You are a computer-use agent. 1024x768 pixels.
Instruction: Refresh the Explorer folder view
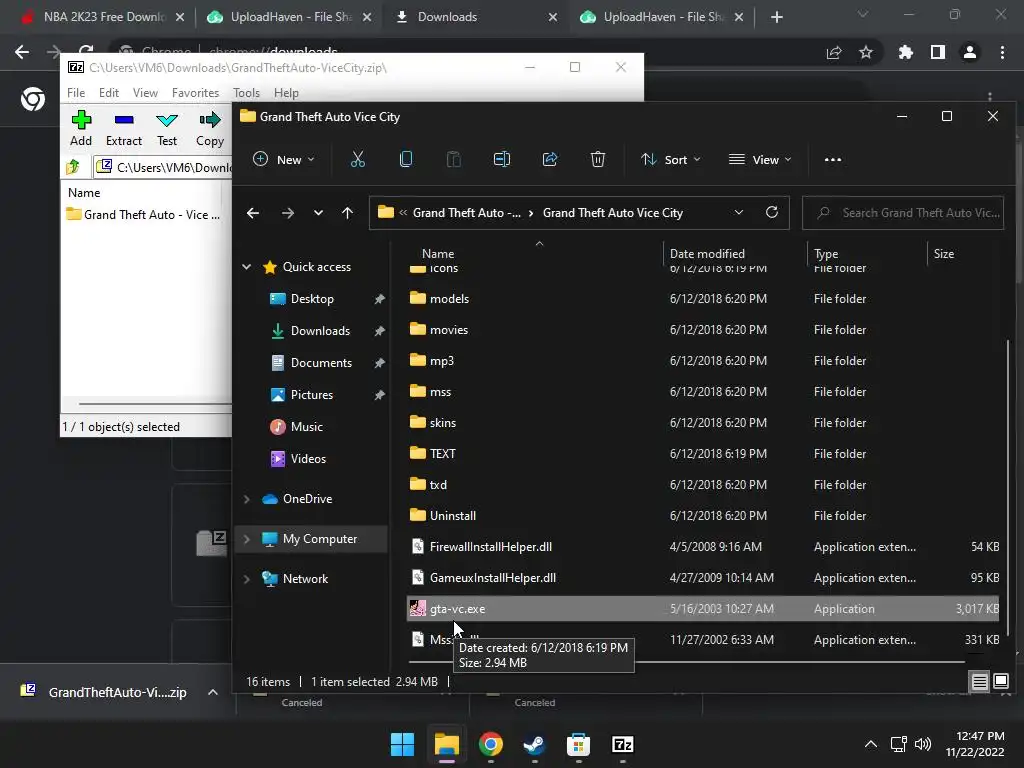point(771,212)
